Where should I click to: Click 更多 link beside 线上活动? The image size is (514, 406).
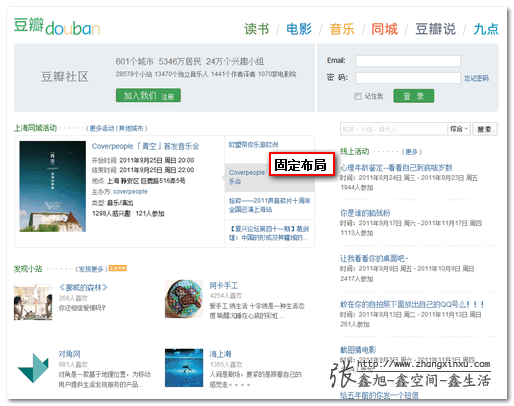click(x=411, y=152)
